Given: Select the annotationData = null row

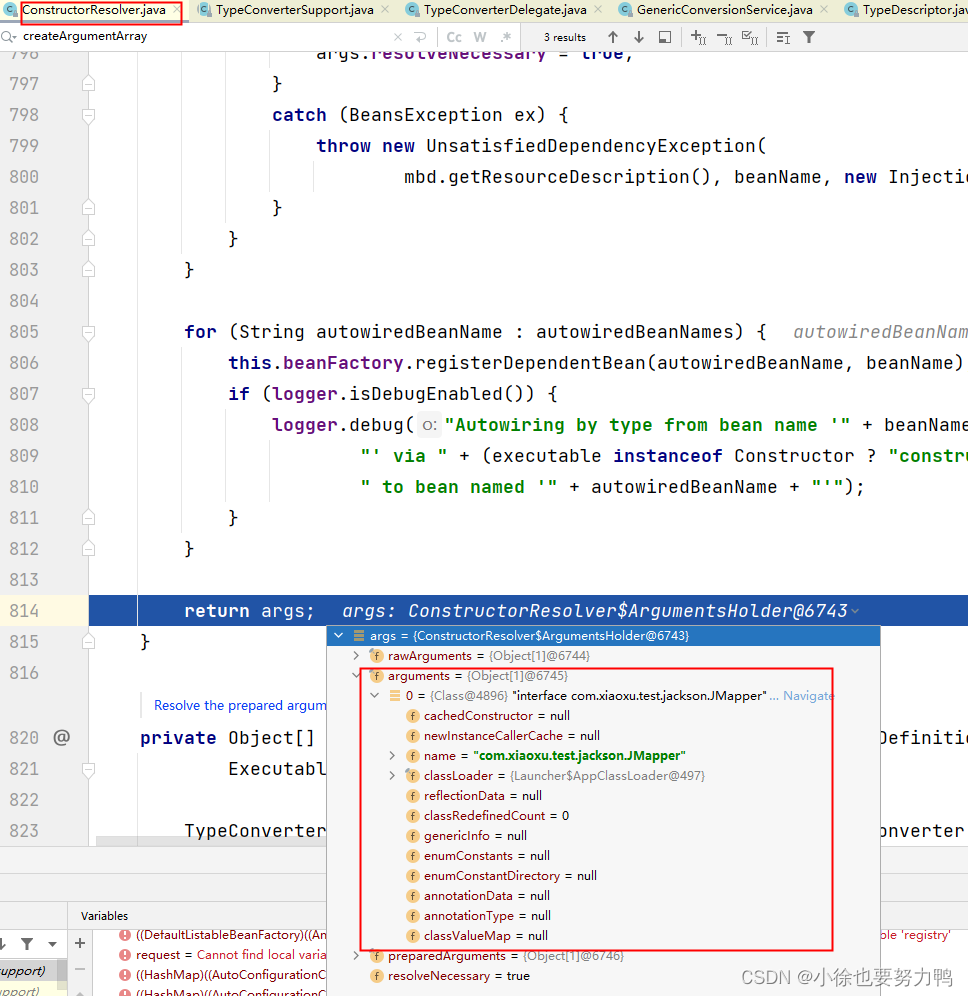Looking at the screenshot, I should pyautogui.click(x=603, y=896).
